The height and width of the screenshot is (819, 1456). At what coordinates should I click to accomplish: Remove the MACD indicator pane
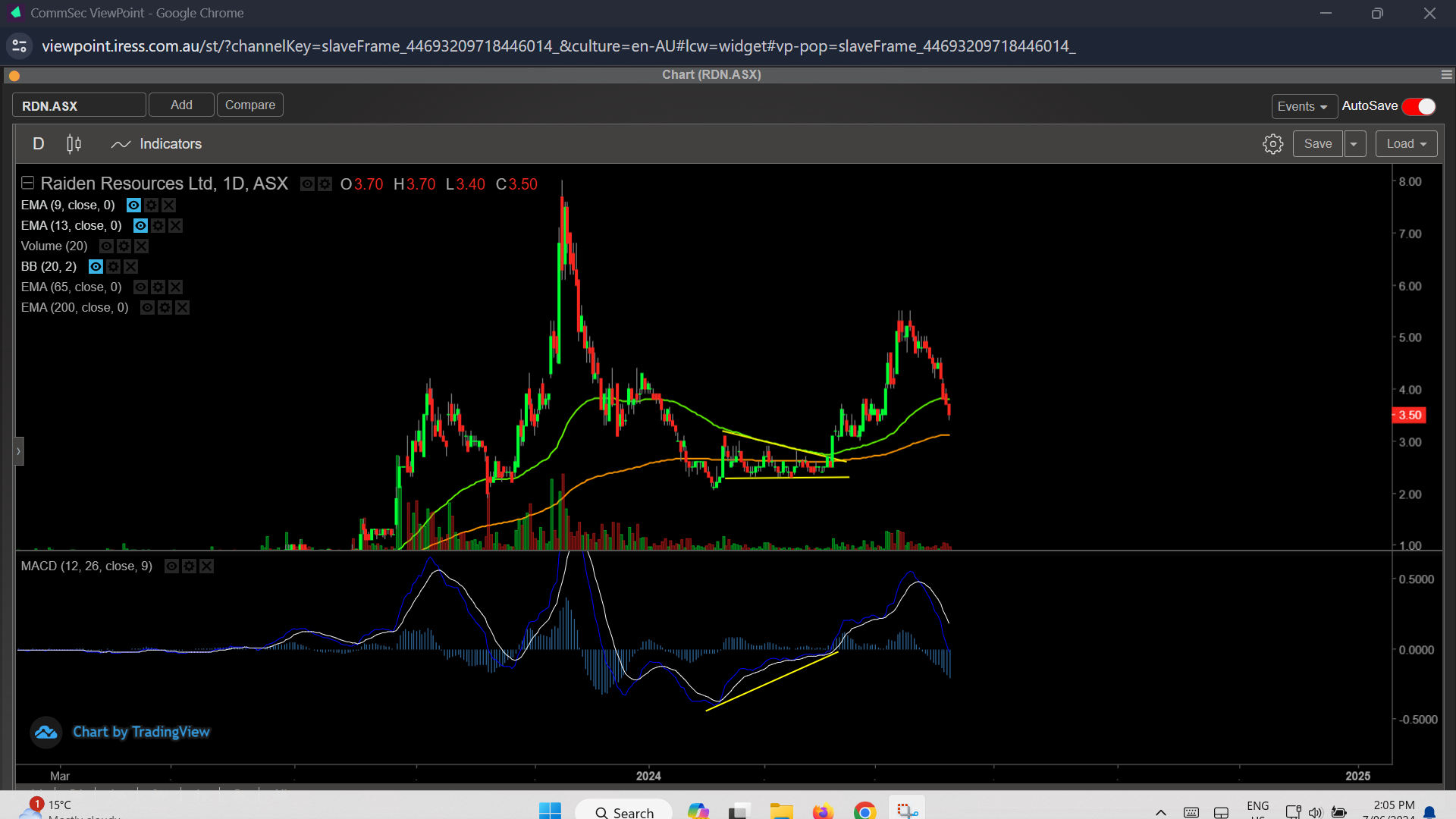[206, 566]
